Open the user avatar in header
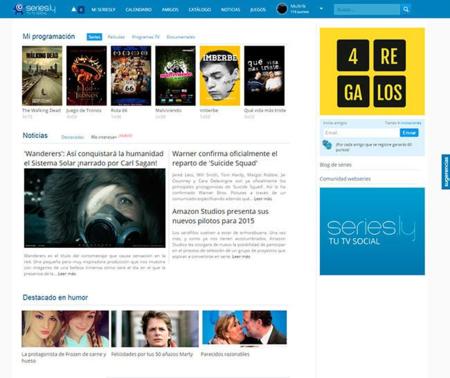 282,9
